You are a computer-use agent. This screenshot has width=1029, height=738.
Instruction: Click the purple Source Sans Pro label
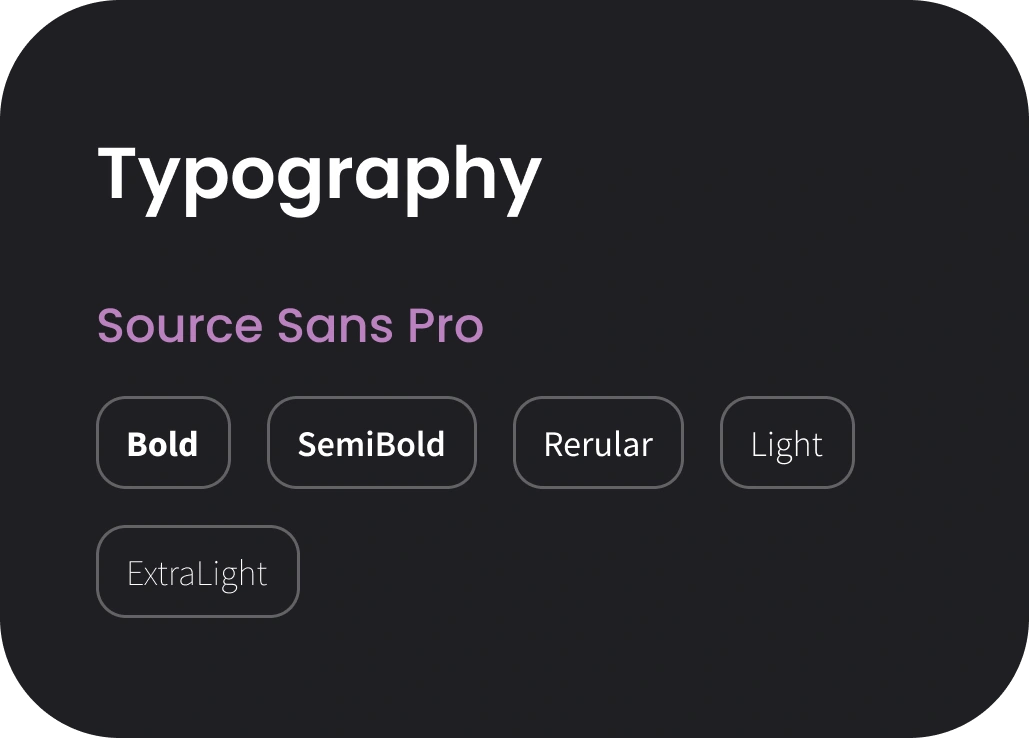(291, 325)
